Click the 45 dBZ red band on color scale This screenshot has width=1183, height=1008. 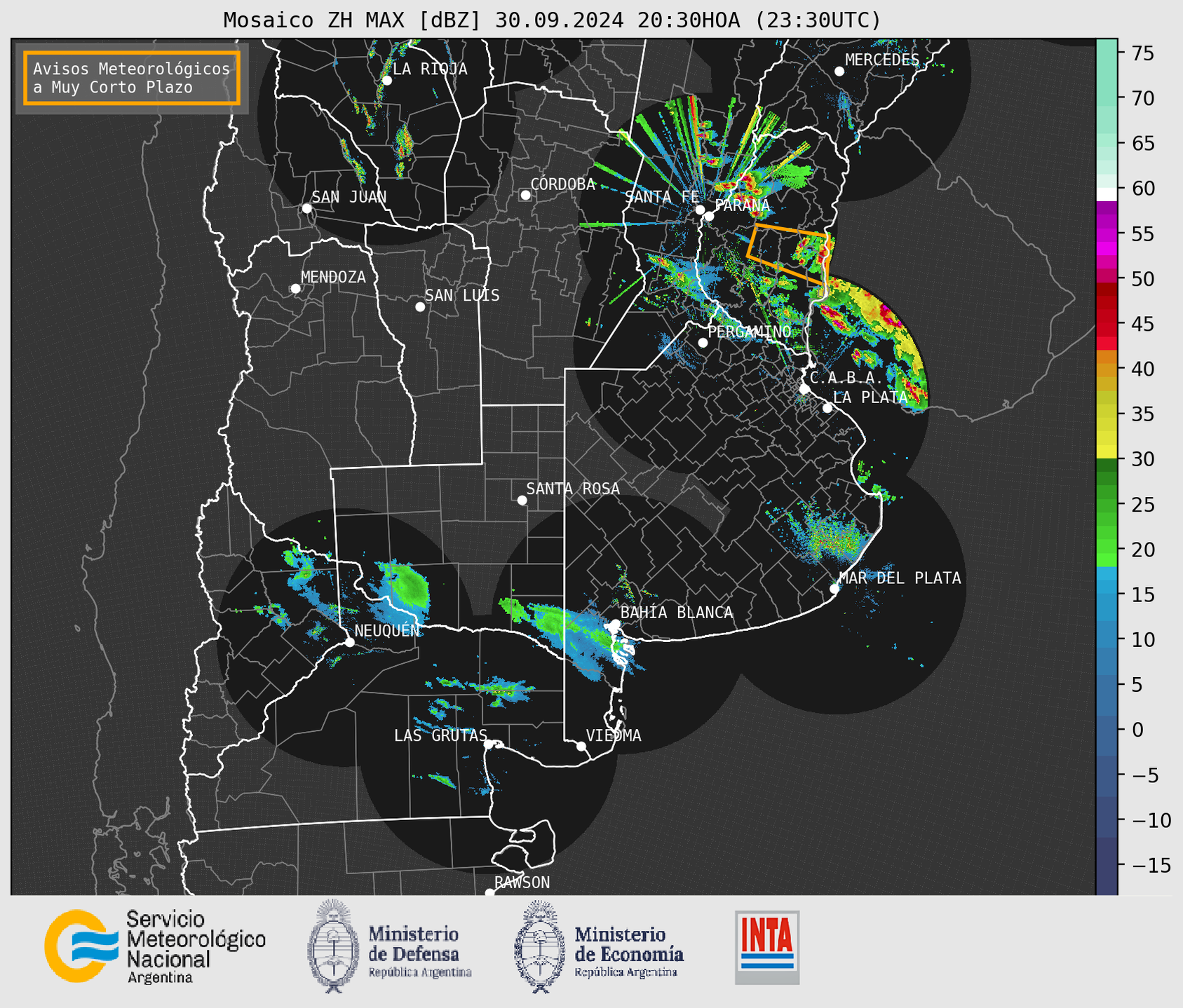(1107, 323)
